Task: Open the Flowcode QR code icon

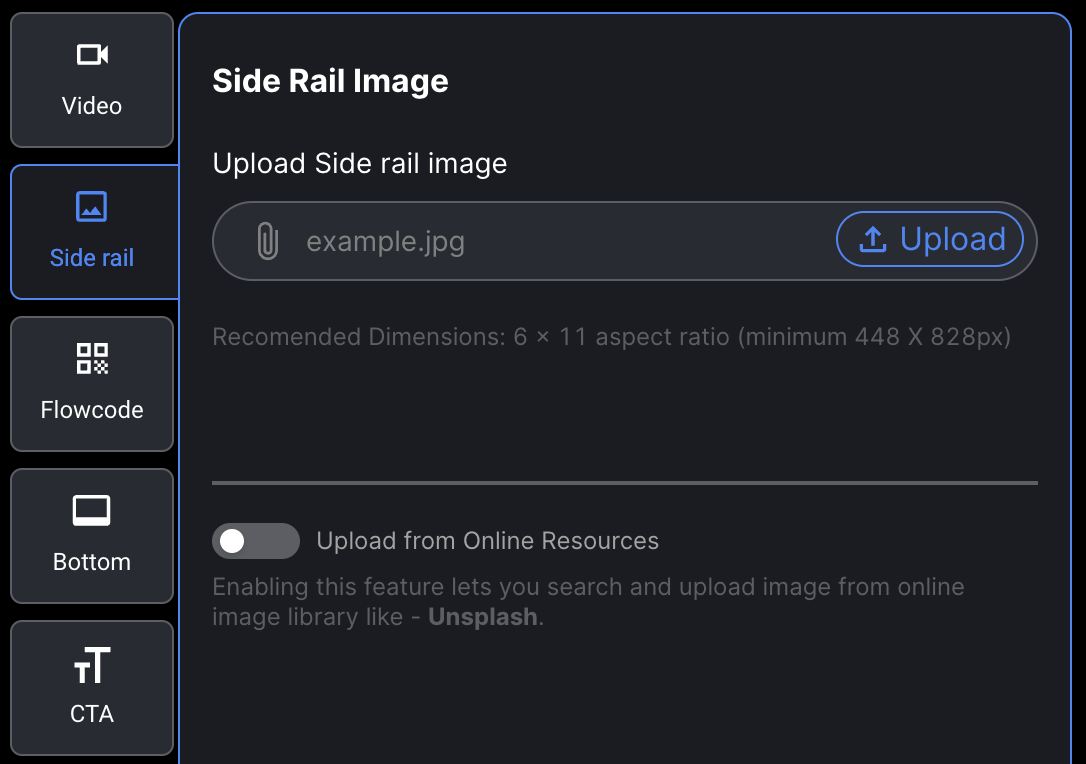Action: pos(92,359)
